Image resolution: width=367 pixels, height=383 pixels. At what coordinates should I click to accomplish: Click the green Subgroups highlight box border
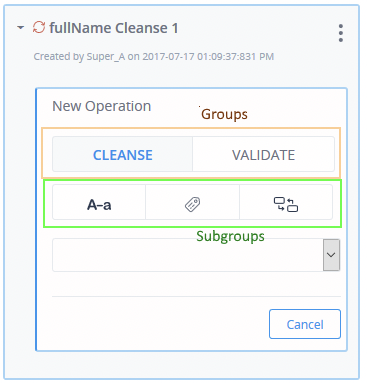pyautogui.click(x=192, y=180)
